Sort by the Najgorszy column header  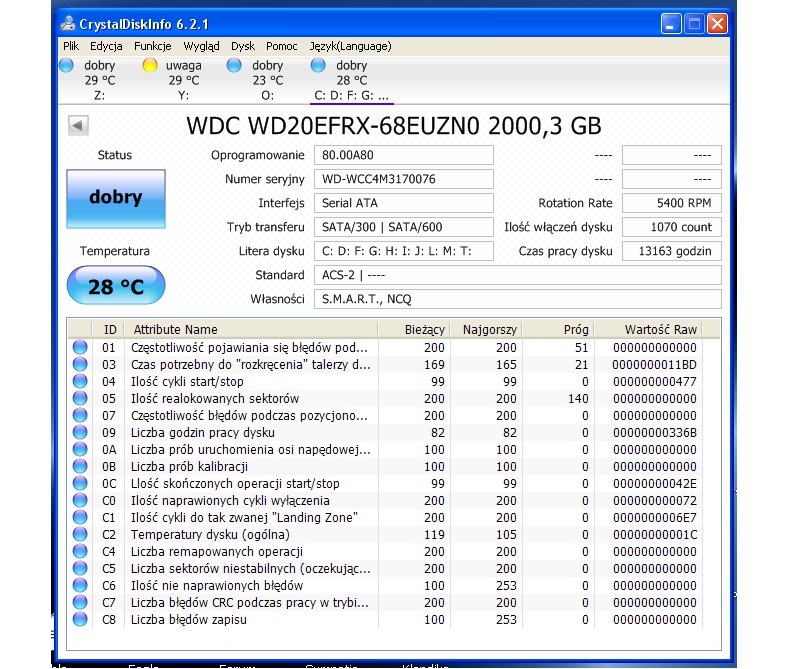[x=486, y=330]
